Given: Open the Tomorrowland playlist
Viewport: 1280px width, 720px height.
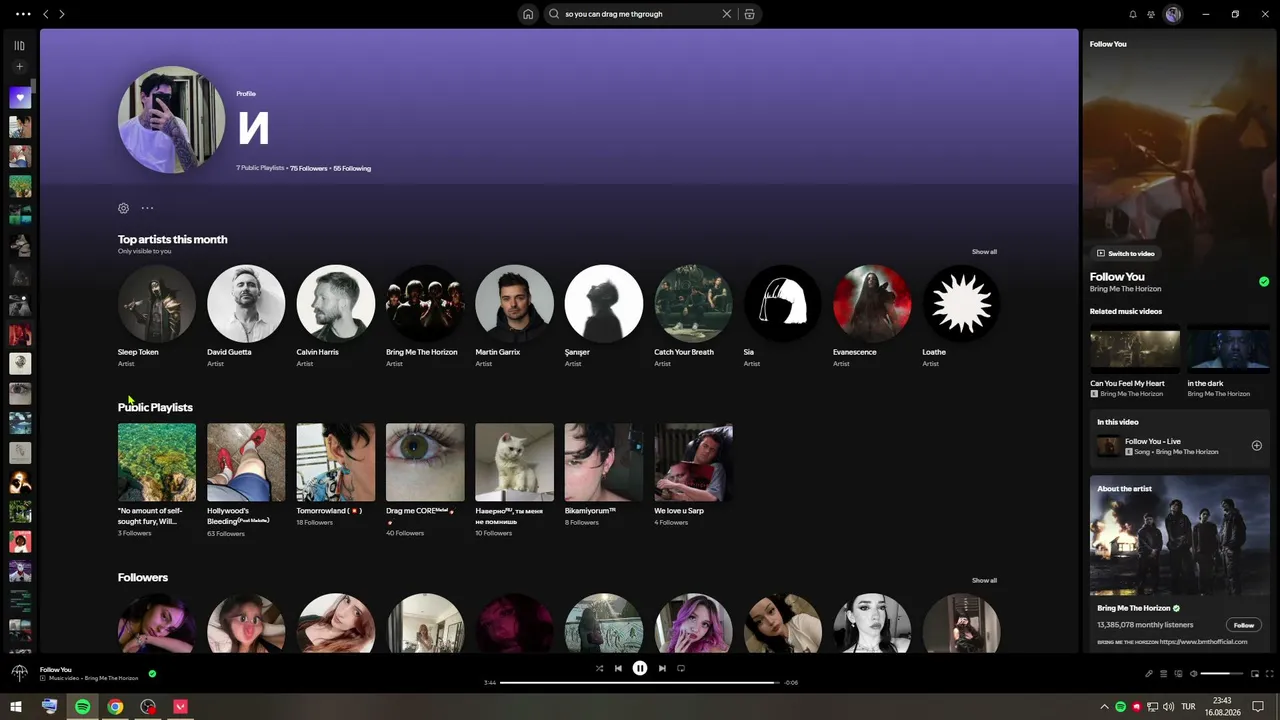Looking at the screenshot, I should click(x=336, y=476).
